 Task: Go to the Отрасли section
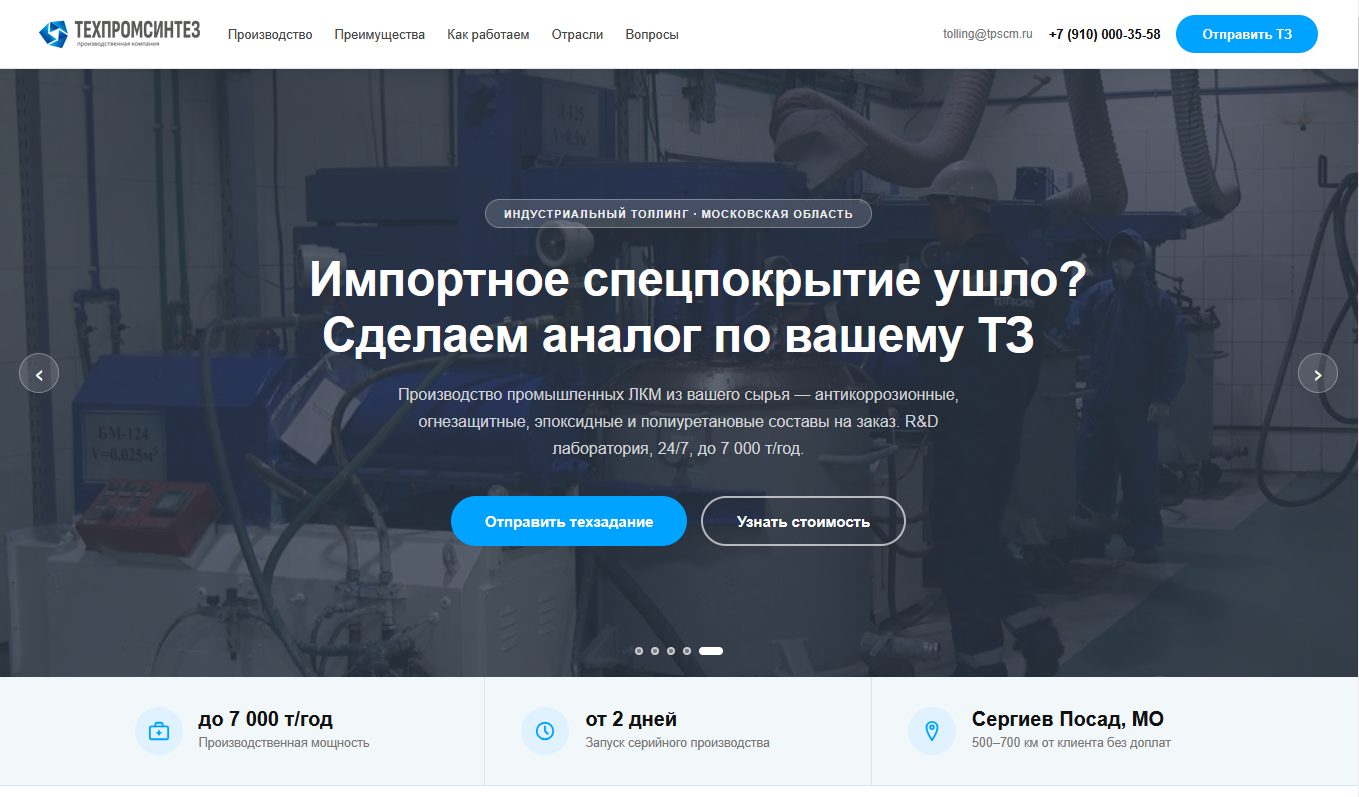[577, 34]
